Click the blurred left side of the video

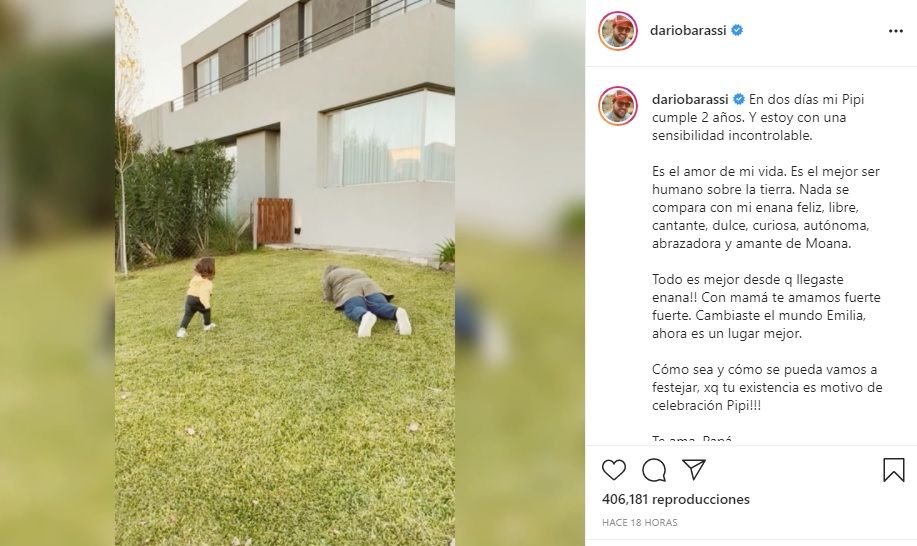[57, 273]
